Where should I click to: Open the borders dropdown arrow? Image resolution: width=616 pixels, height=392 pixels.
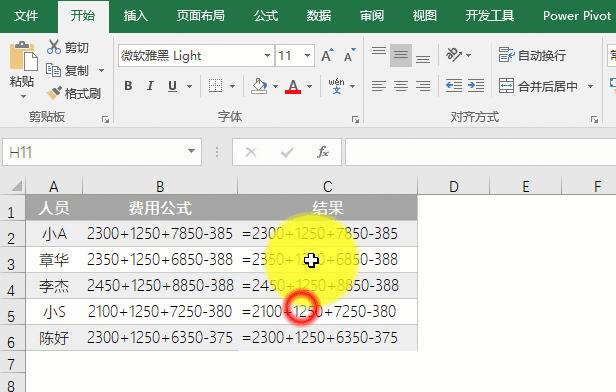(232, 86)
